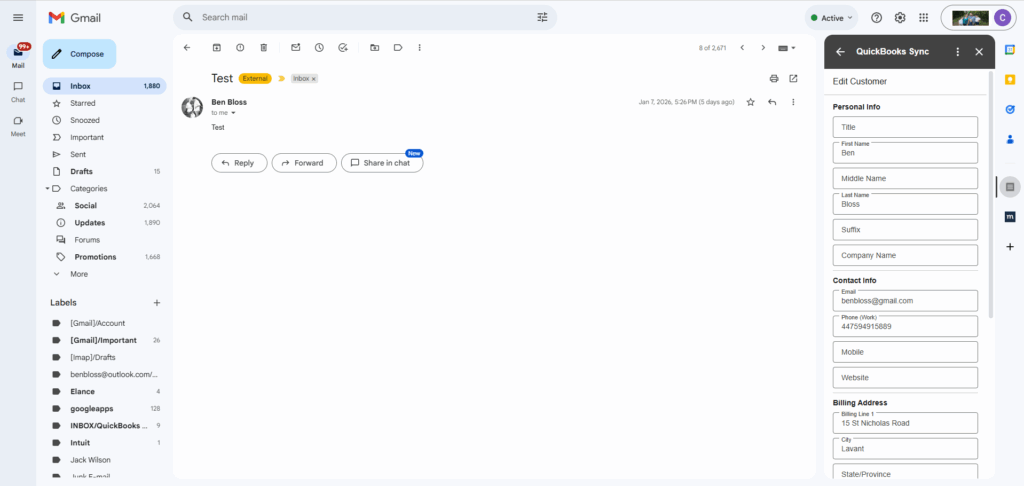
Task: Open the account profile avatar
Action: (x=1002, y=18)
